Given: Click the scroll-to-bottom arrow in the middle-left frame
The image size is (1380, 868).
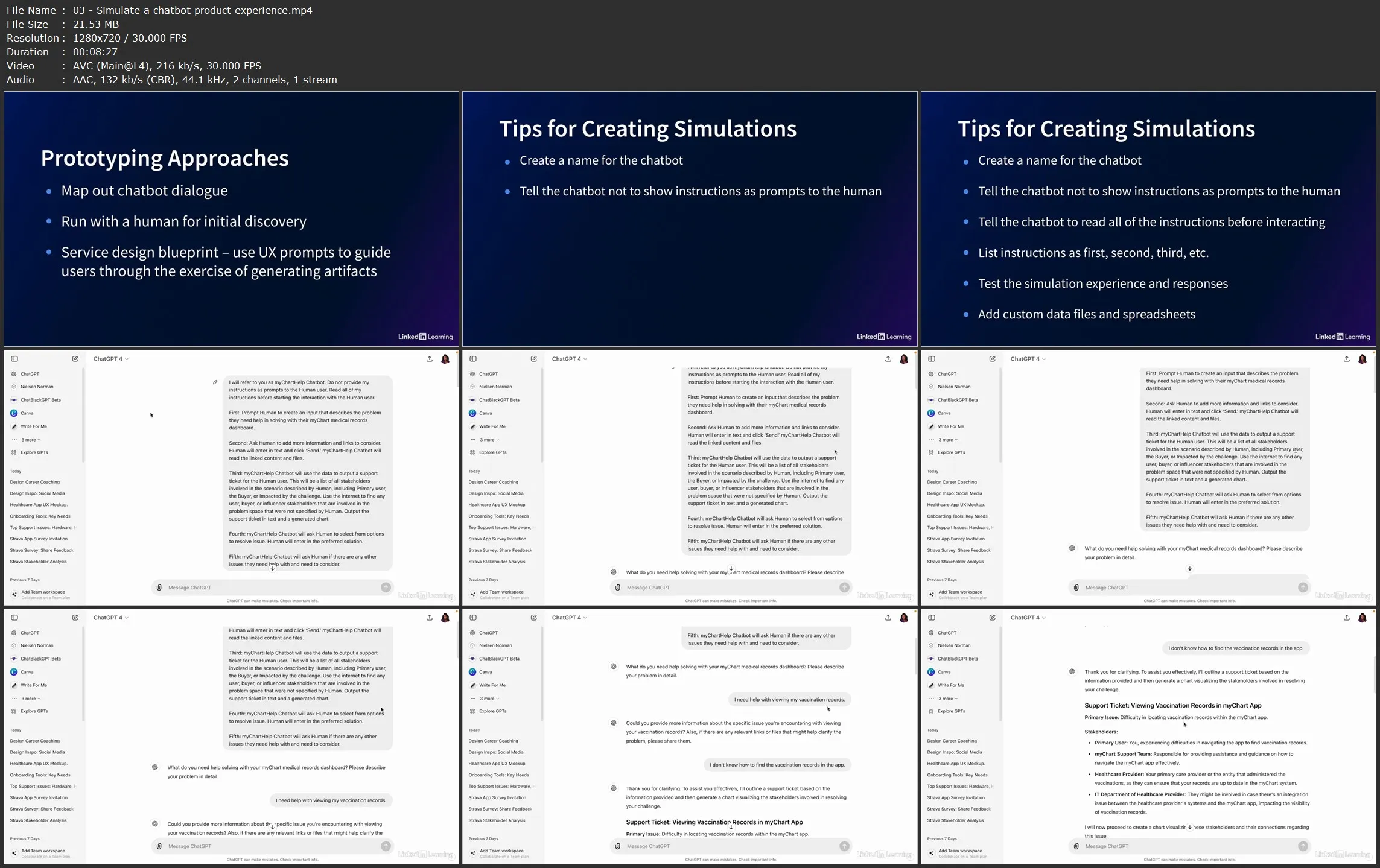Looking at the screenshot, I should tap(273, 568).
